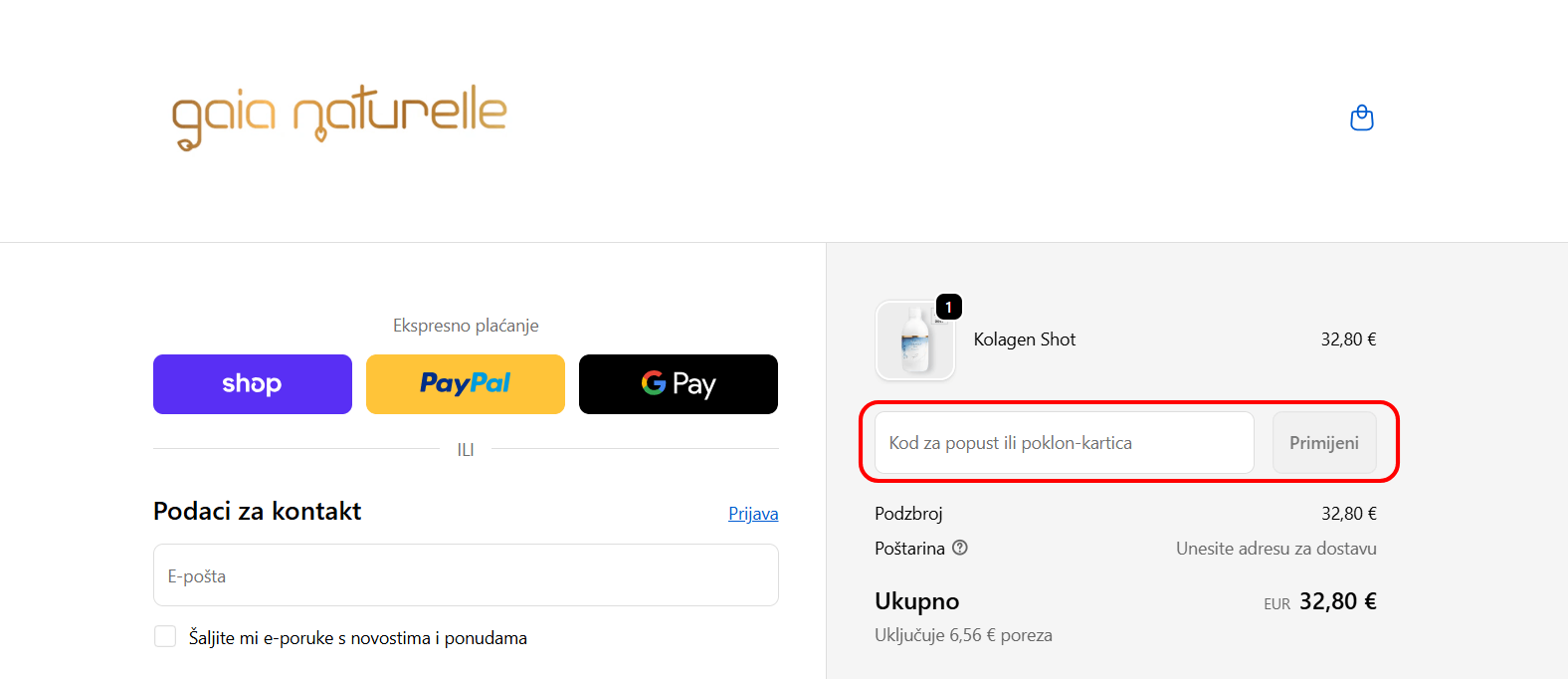Choose PayPal express checkout
Screen dimensions: 1568x679
(466, 384)
